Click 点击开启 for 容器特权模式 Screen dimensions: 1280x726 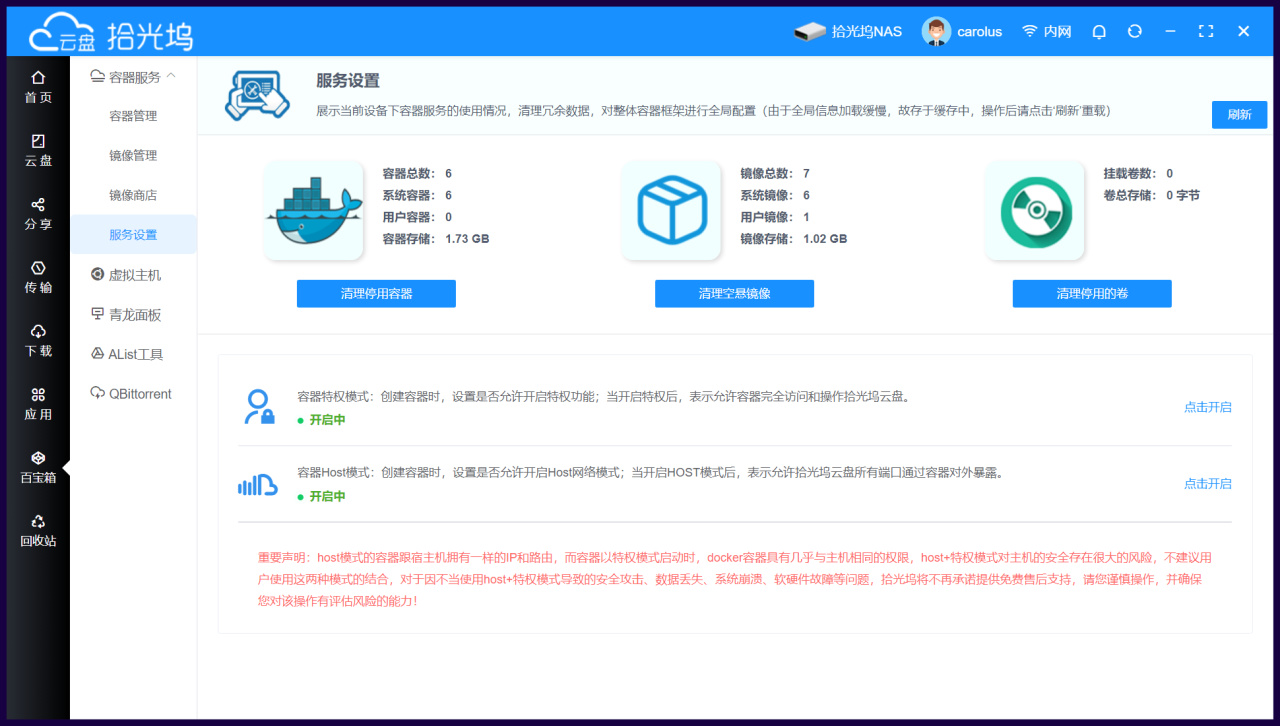click(x=1208, y=407)
